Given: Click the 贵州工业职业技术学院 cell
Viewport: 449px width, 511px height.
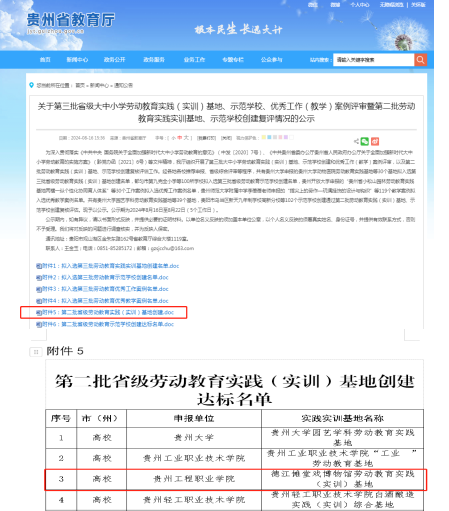Looking at the screenshot, I should tap(194, 458).
